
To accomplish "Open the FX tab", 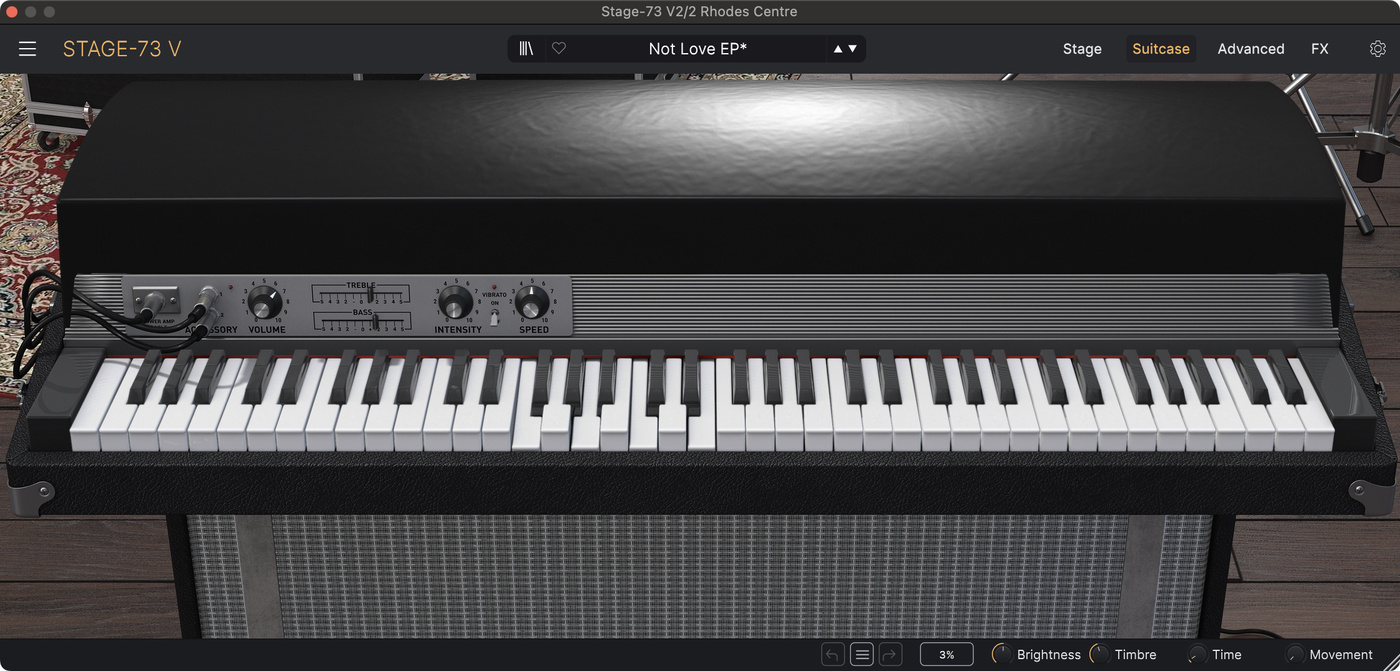I will click(x=1320, y=49).
